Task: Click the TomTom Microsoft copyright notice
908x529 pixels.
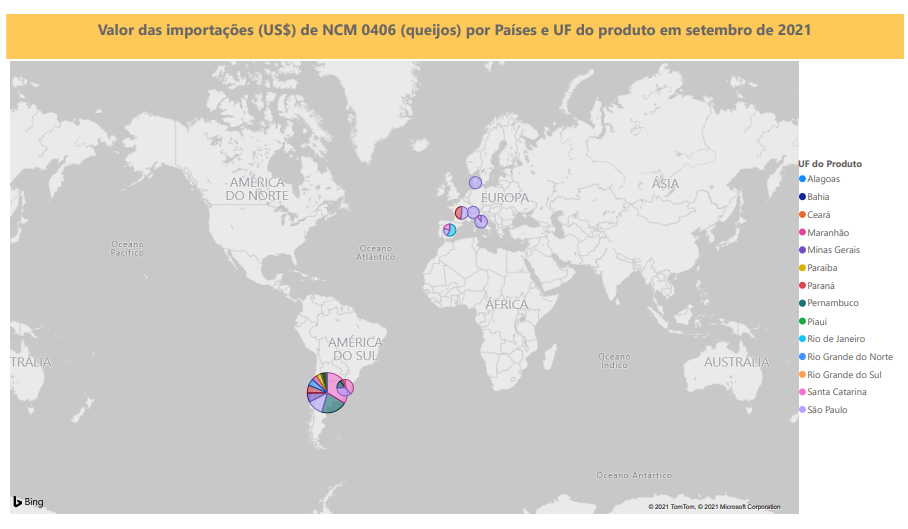Action: [x=714, y=507]
